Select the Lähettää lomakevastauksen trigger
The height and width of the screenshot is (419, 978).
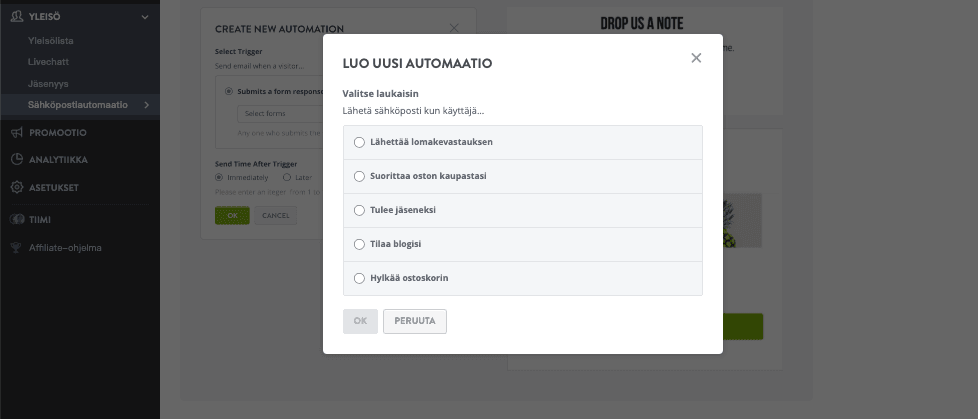tap(359, 142)
